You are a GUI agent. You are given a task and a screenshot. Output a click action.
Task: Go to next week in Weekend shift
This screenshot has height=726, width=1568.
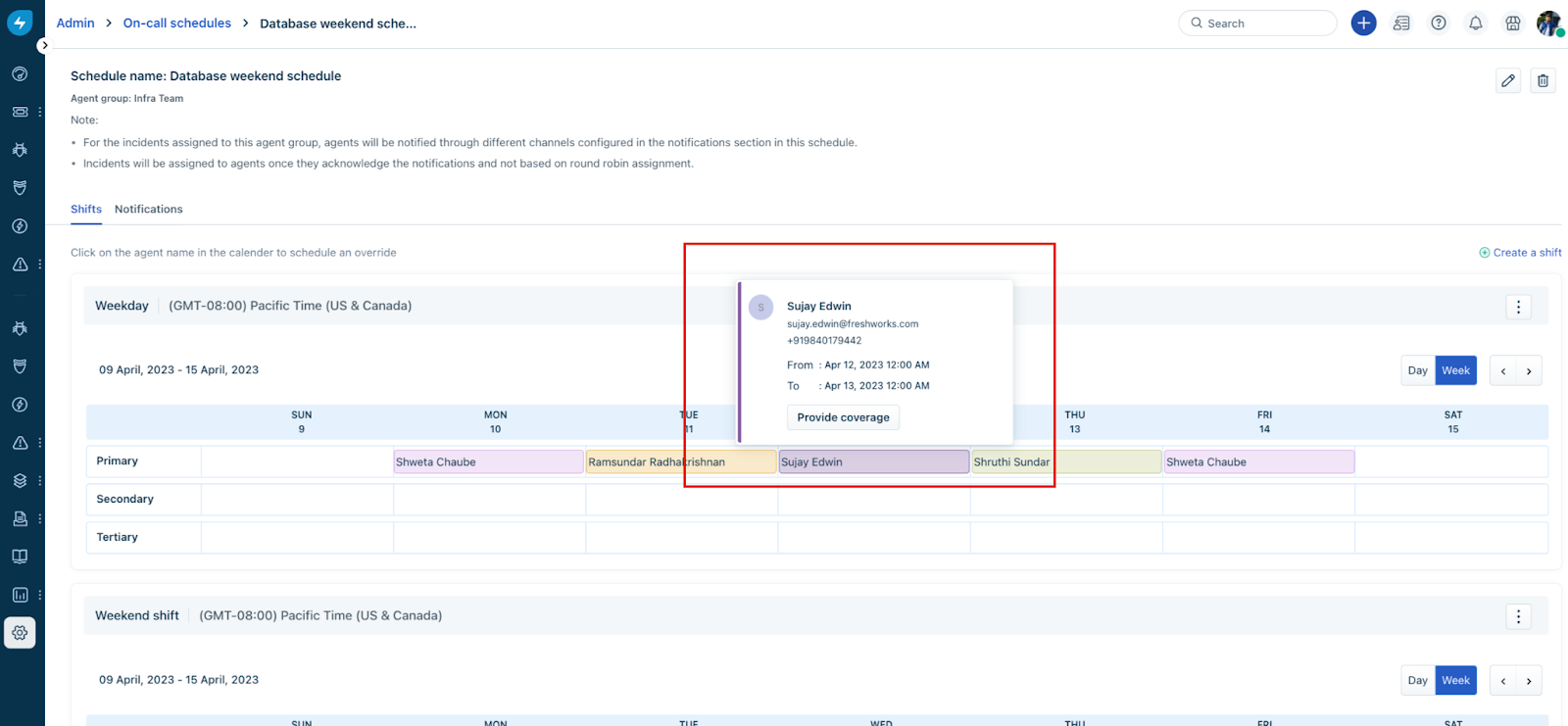(x=1529, y=680)
